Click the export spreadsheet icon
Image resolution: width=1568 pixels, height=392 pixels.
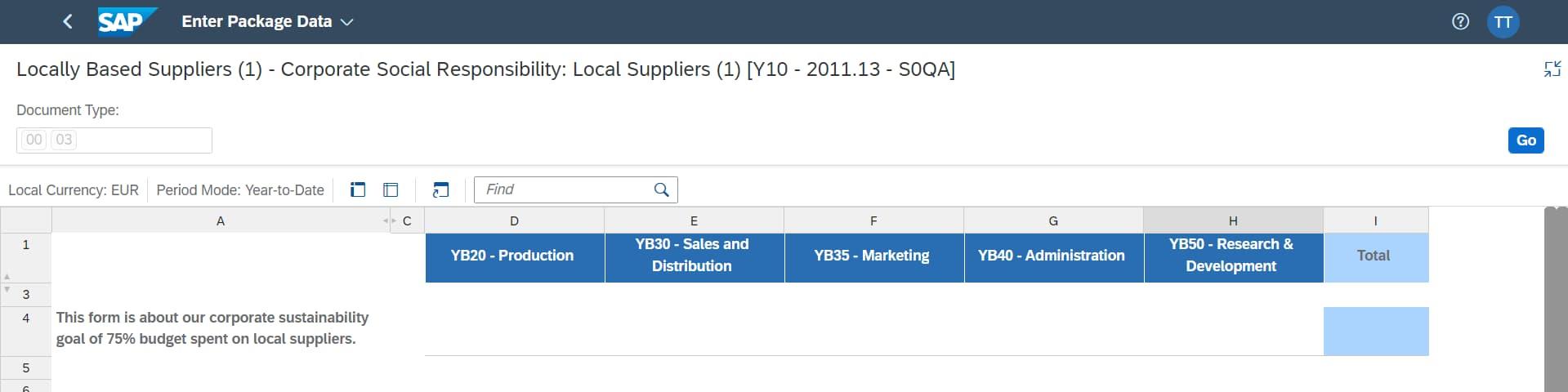(440, 190)
